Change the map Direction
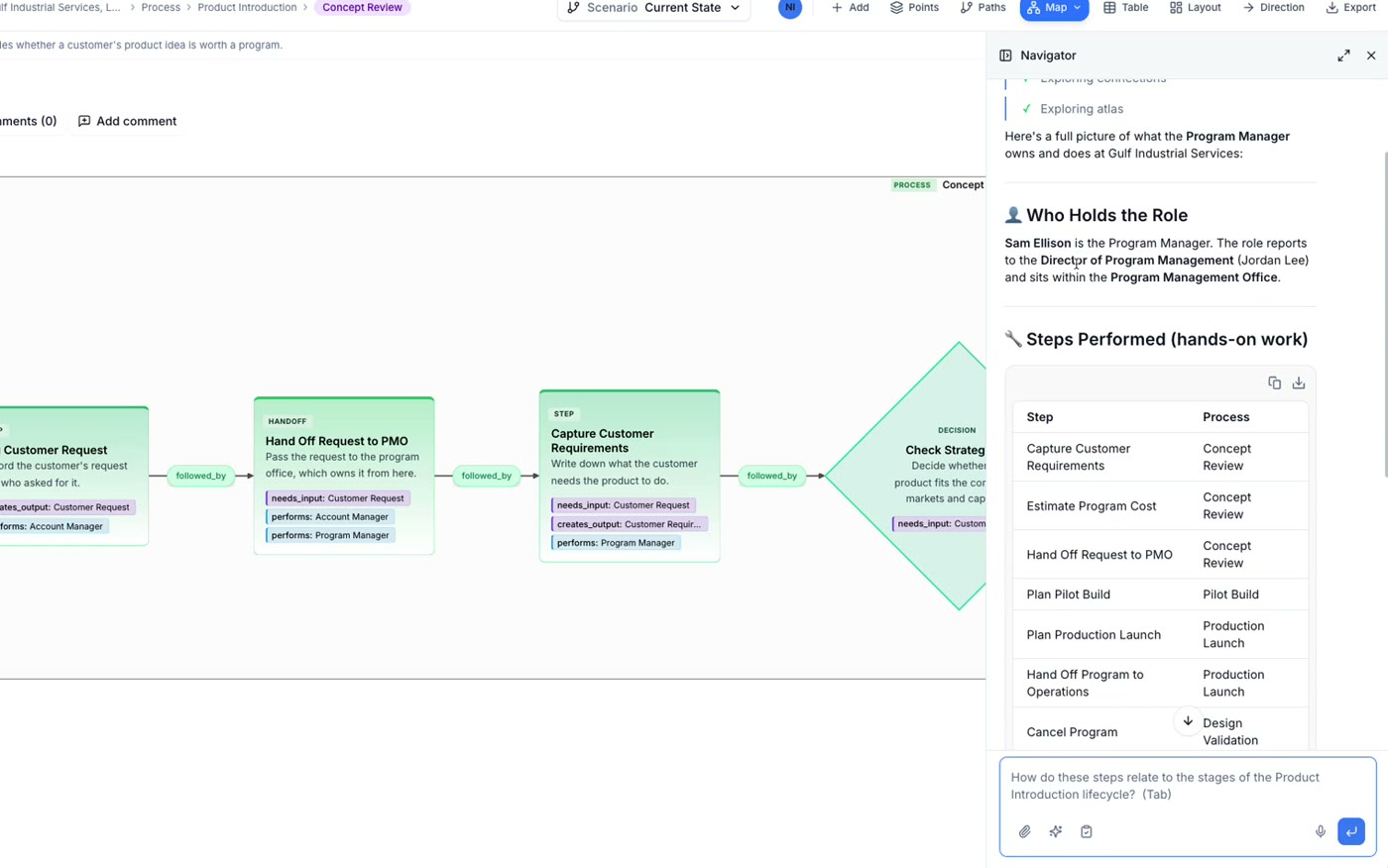 1273,8
